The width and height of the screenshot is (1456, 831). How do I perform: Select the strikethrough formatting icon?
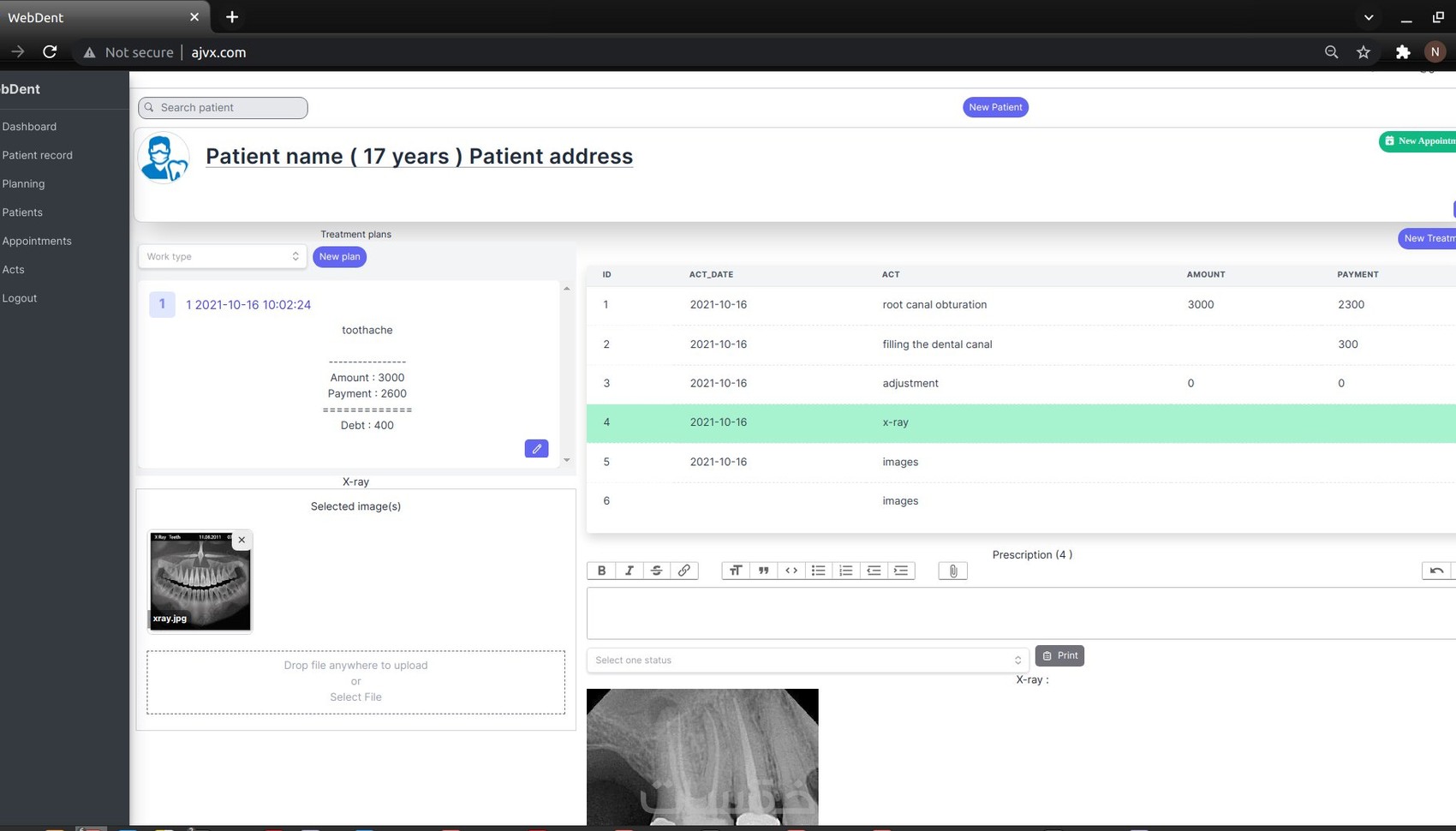pos(657,570)
